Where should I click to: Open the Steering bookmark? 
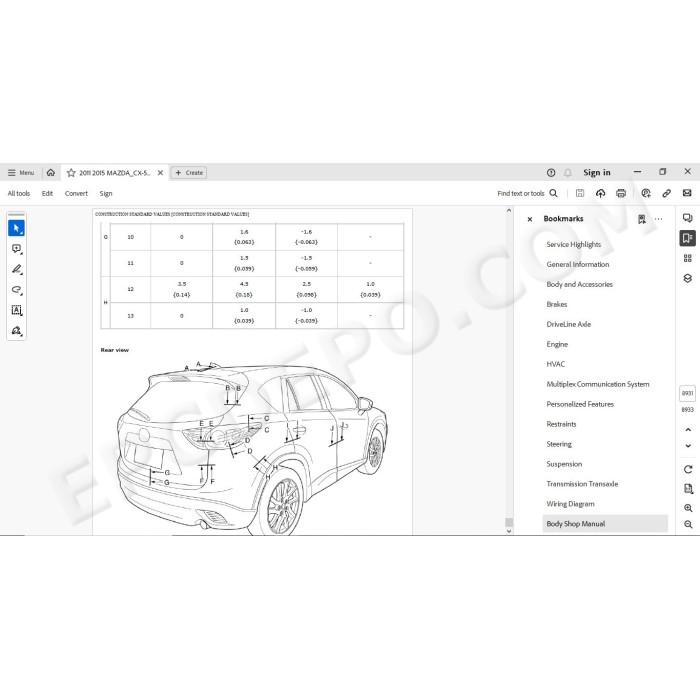[x=559, y=444]
